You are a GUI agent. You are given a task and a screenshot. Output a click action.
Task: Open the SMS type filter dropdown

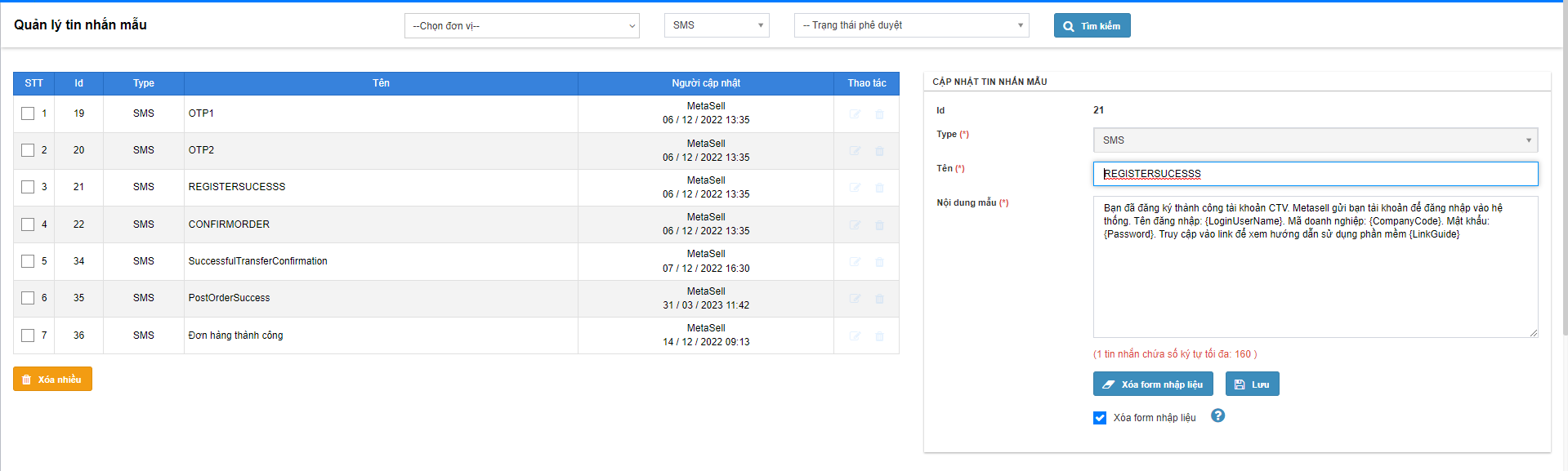pos(717,25)
